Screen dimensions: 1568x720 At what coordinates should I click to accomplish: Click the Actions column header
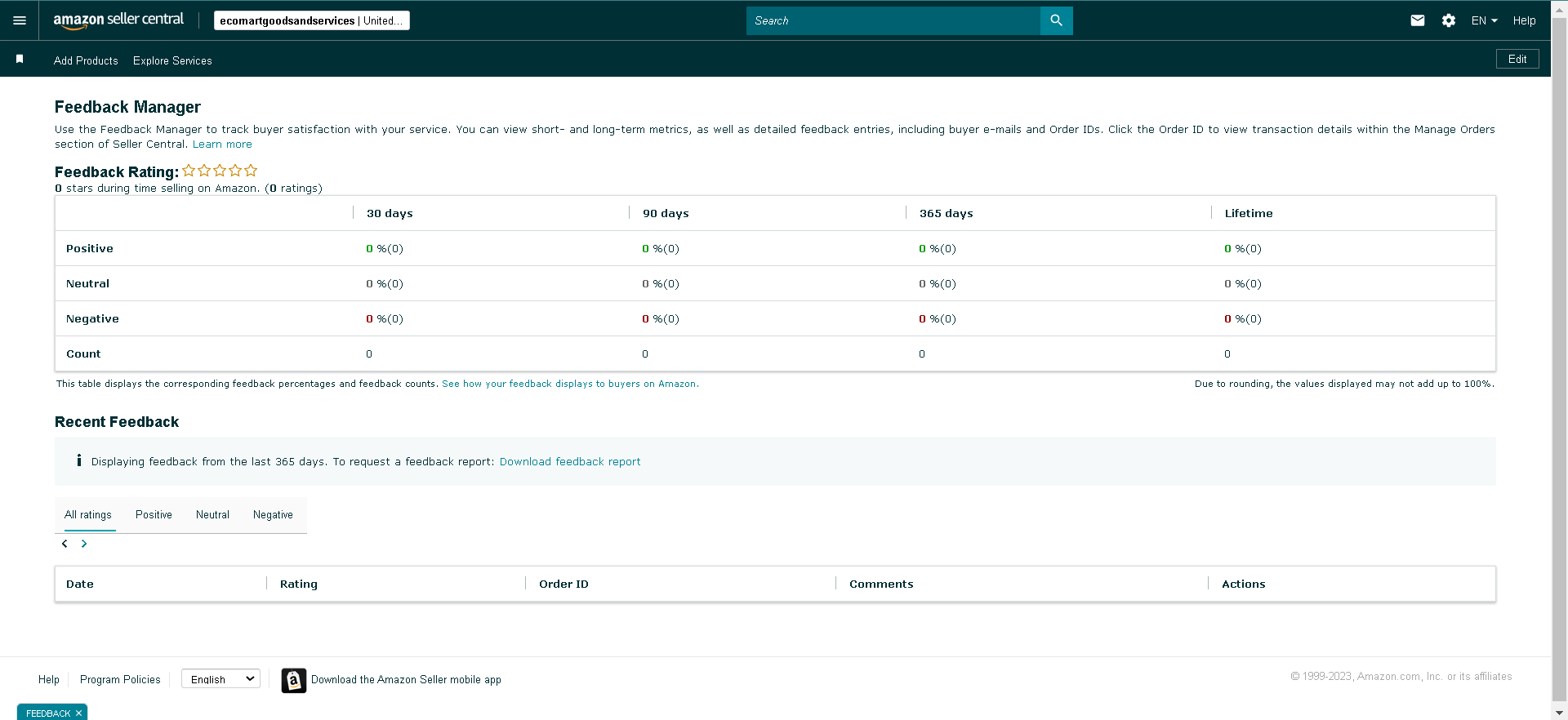click(x=1243, y=584)
